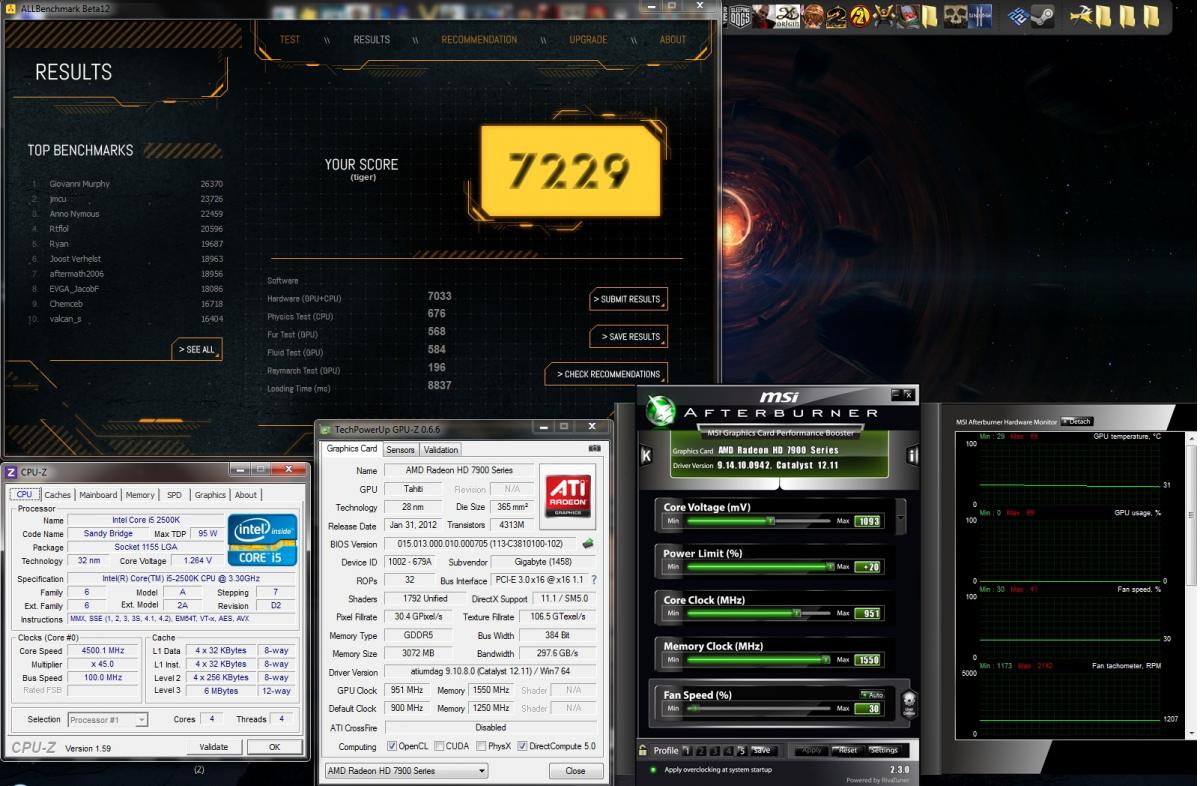Open the Caches tab in CPU-Z
This screenshot has width=1200, height=786.
pos(57,494)
